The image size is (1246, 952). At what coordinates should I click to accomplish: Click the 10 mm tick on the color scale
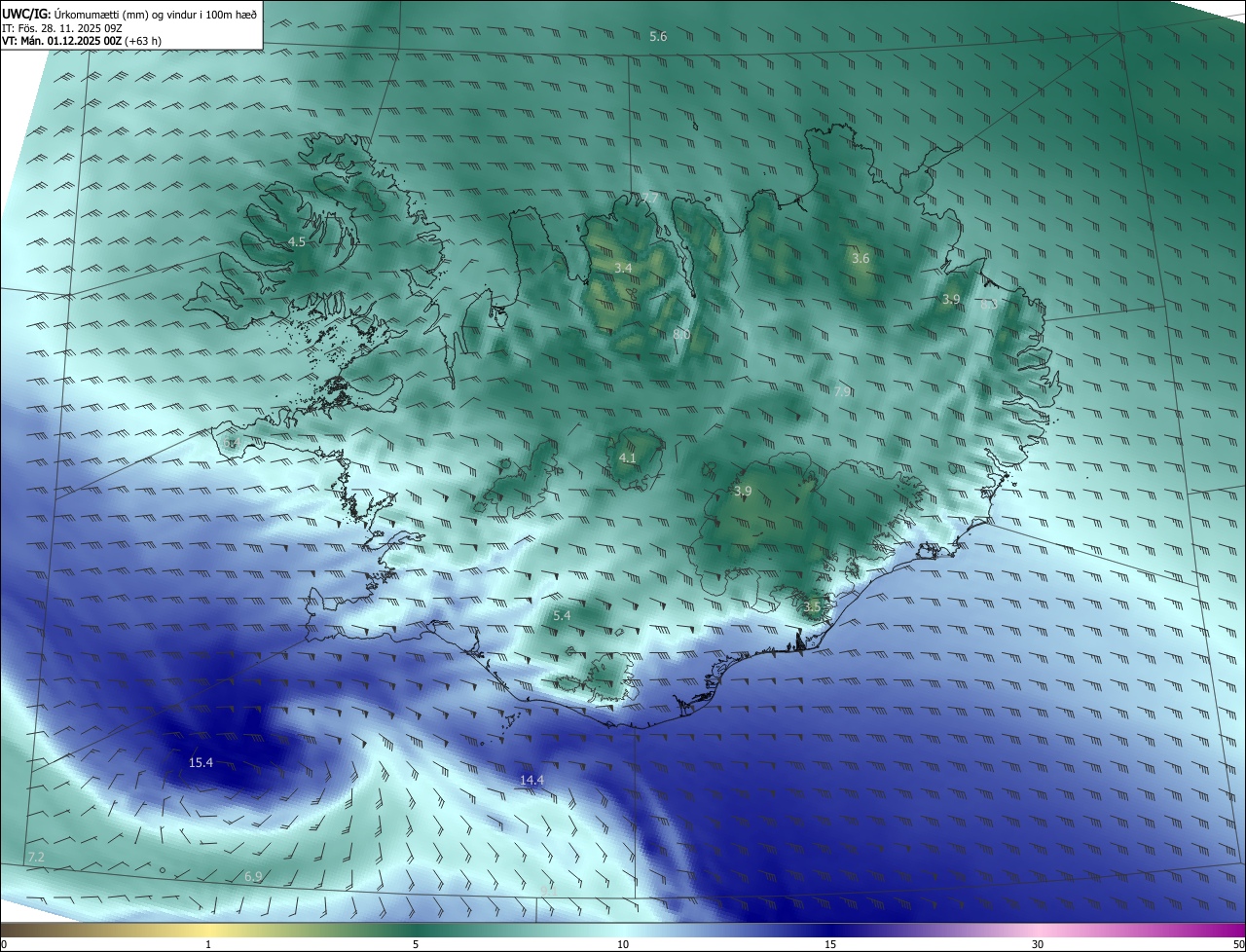(x=623, y=944)
